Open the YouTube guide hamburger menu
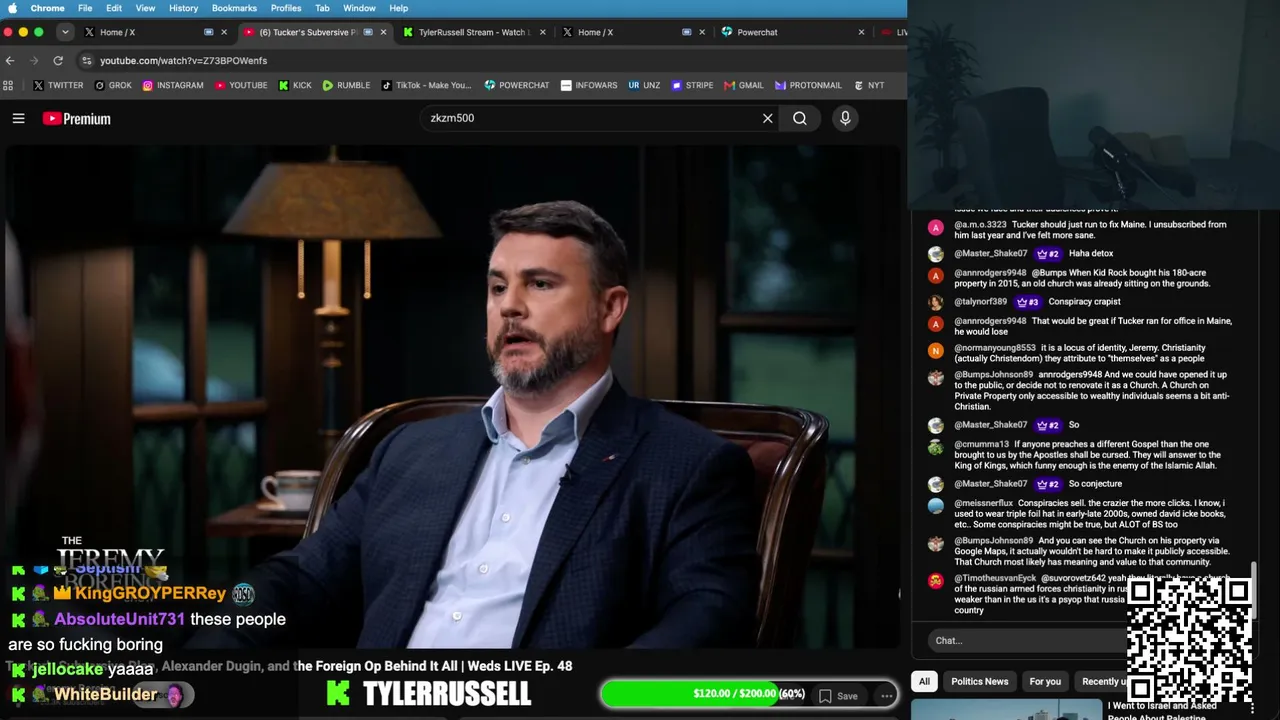 click(18, 119)
